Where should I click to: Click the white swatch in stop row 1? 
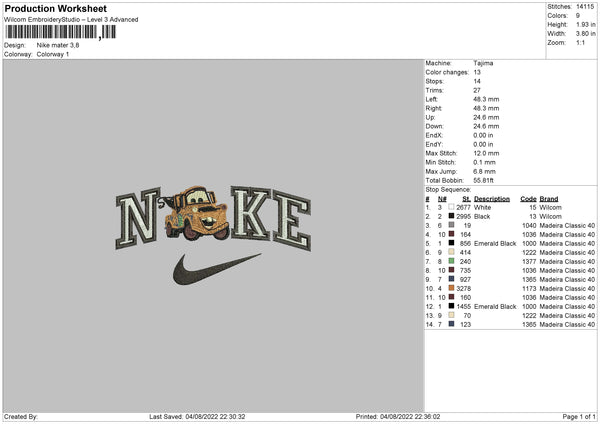pos(451,207)
